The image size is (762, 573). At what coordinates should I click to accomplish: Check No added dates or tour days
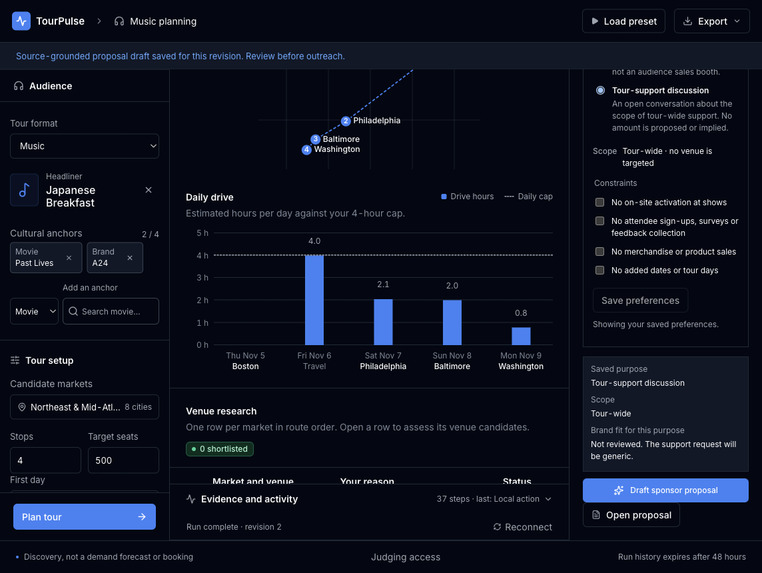click(x=600, y=270)
